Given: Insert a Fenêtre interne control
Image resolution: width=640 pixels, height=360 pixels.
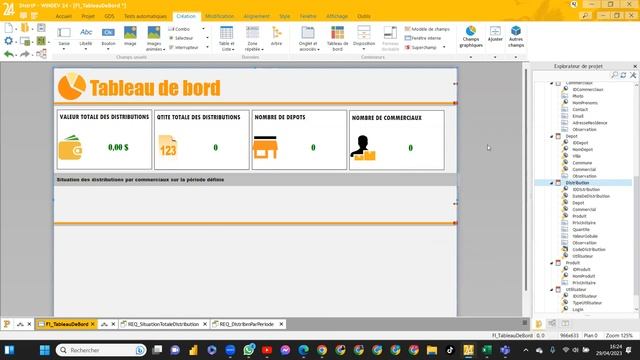Looking at the screenshot, I should (423, 38).
